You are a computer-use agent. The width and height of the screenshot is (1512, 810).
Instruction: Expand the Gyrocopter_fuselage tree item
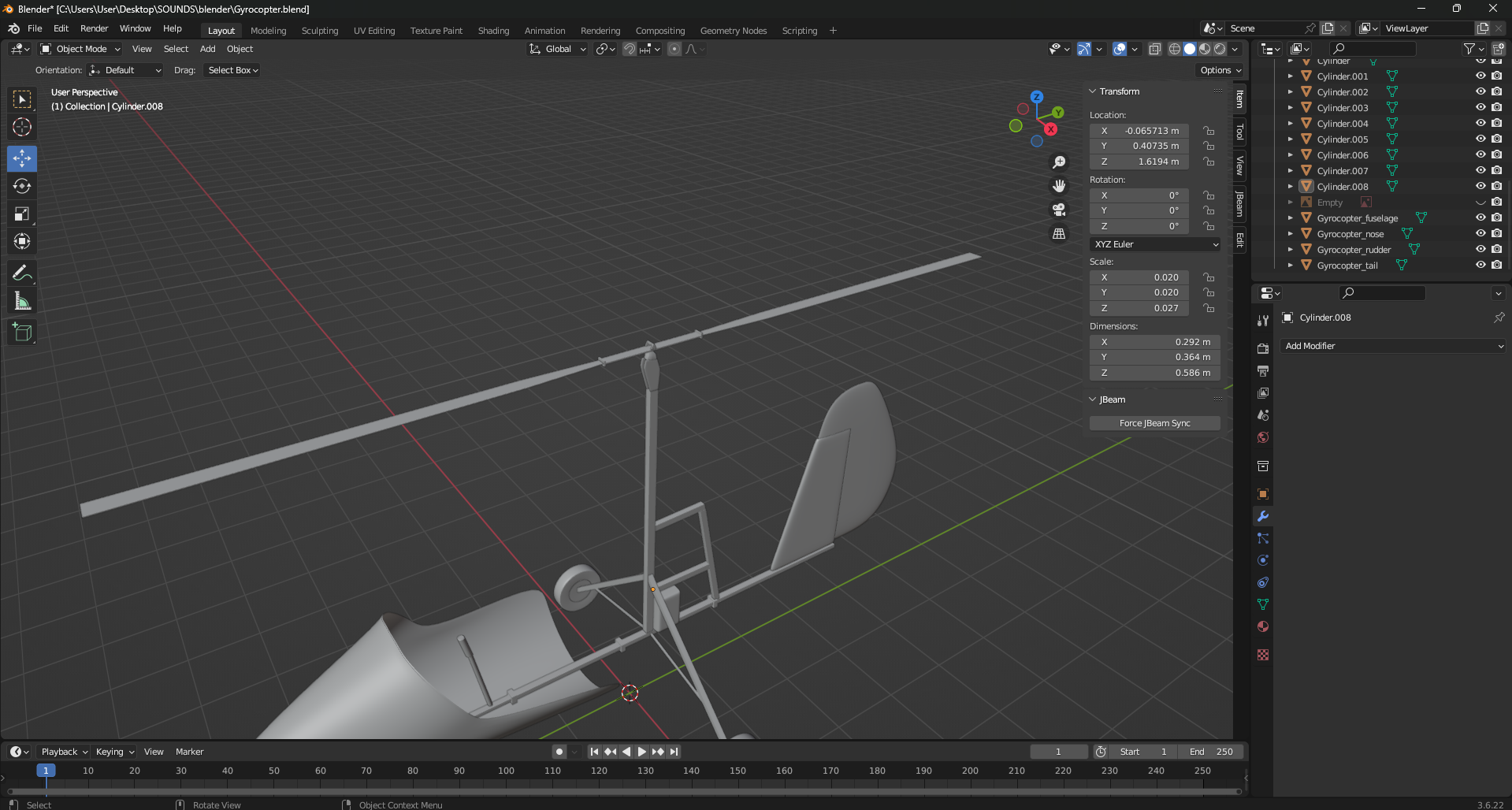pos(1290,218)
